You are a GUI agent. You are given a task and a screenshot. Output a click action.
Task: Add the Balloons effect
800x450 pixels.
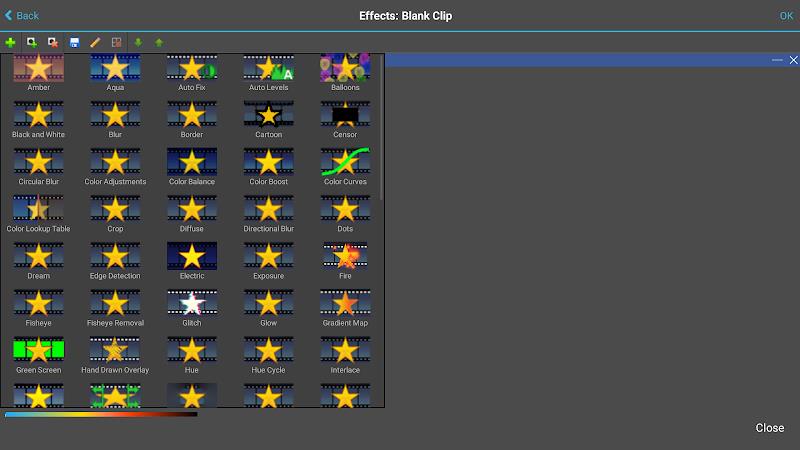[345, 72]
